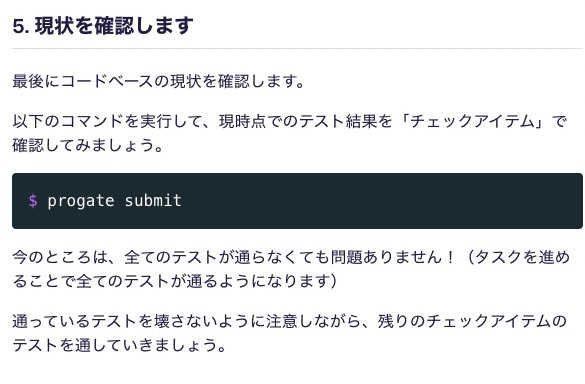Click the text 通っているテストを壊さないように
Image resolution: width=585 pixels, height=384 pixels.
pyautogui.click(x=139, y=321)
